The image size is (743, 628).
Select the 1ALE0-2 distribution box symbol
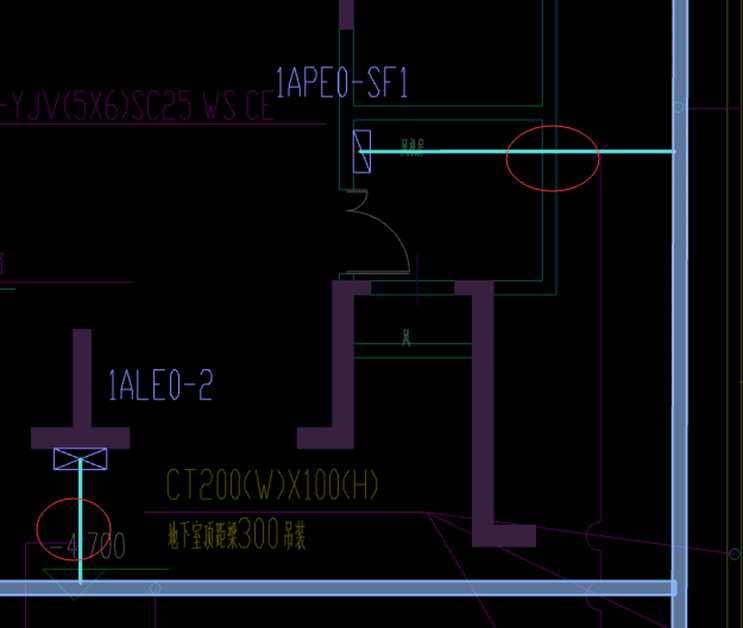point(80,459)
